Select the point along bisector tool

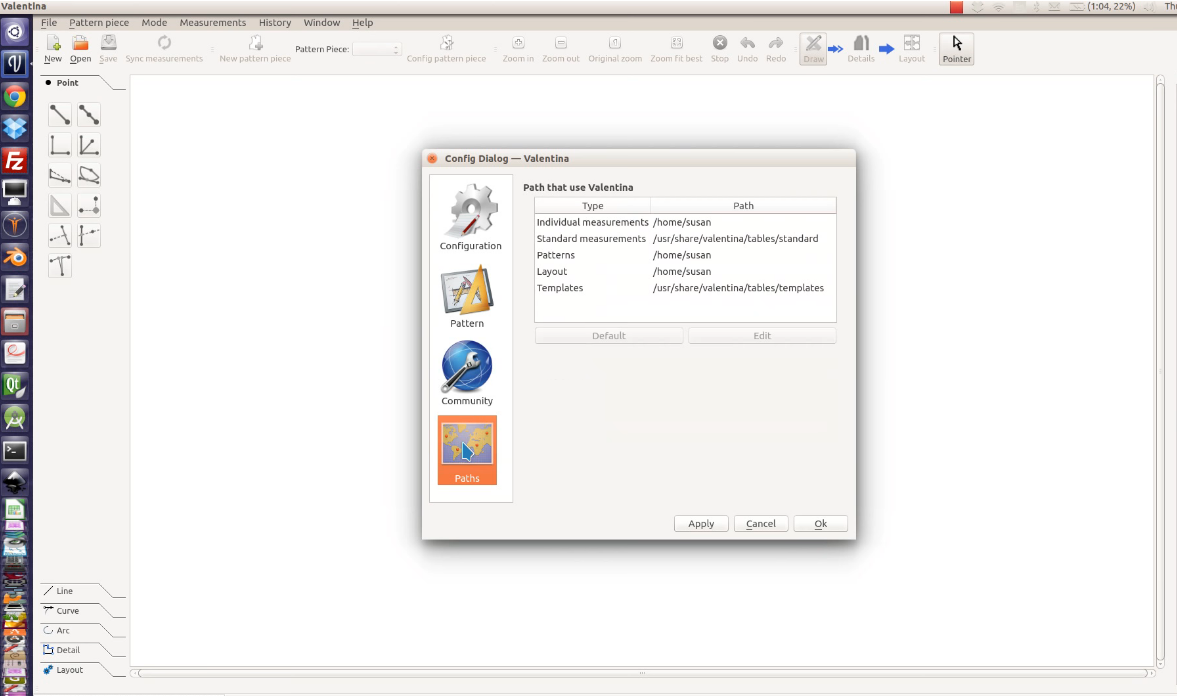[x=89, y=145]
